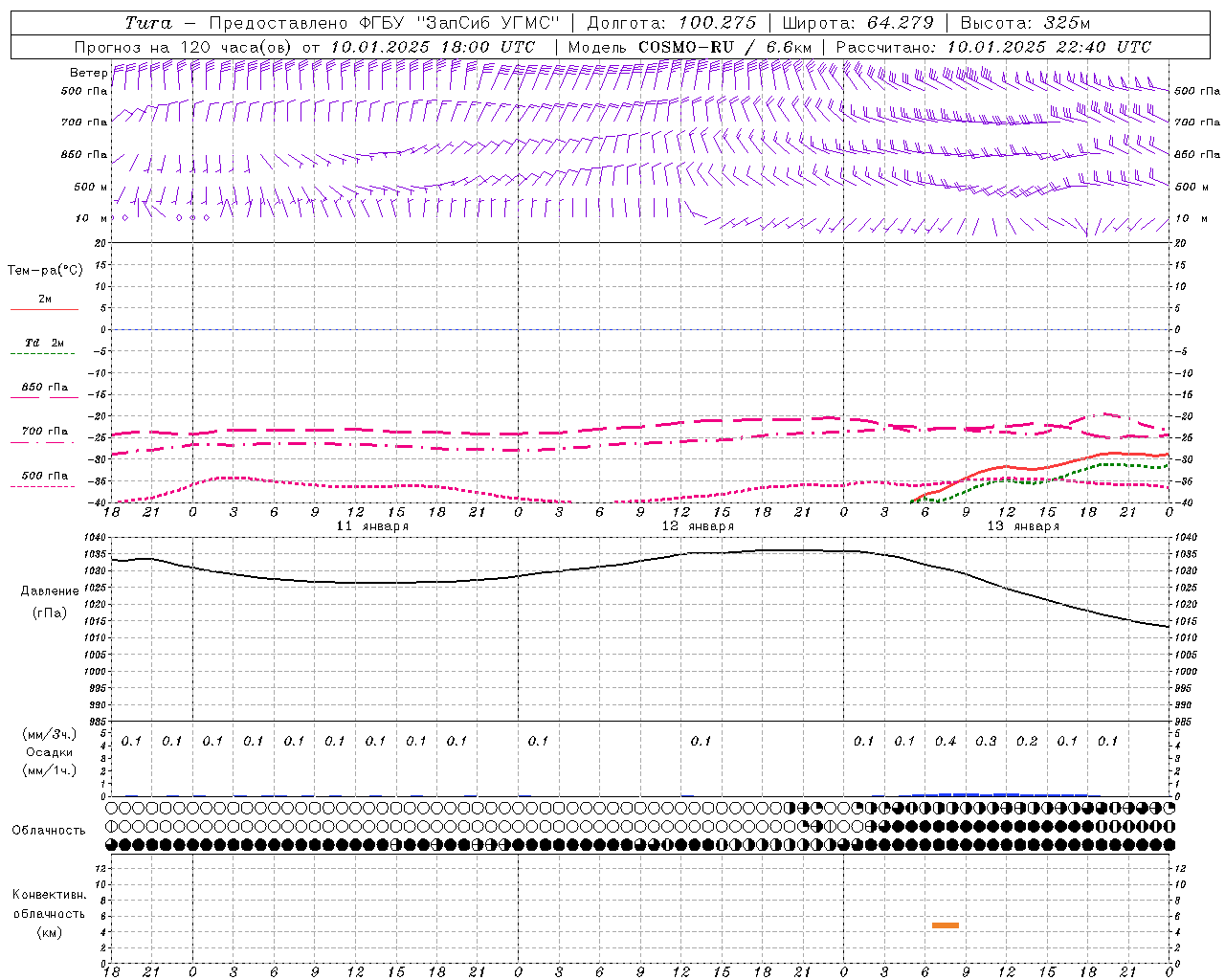This screenshot has width=1225, height=980.
Task: Click the '850 гПа' temperature legend entry
Action: (x=45, y=388)
